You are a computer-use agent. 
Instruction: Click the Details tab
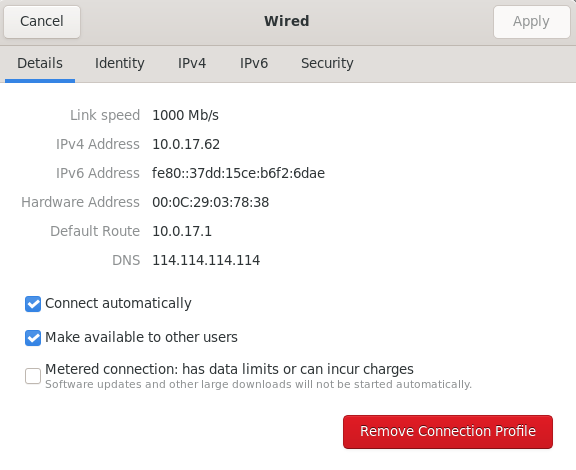tap(40, 64)
